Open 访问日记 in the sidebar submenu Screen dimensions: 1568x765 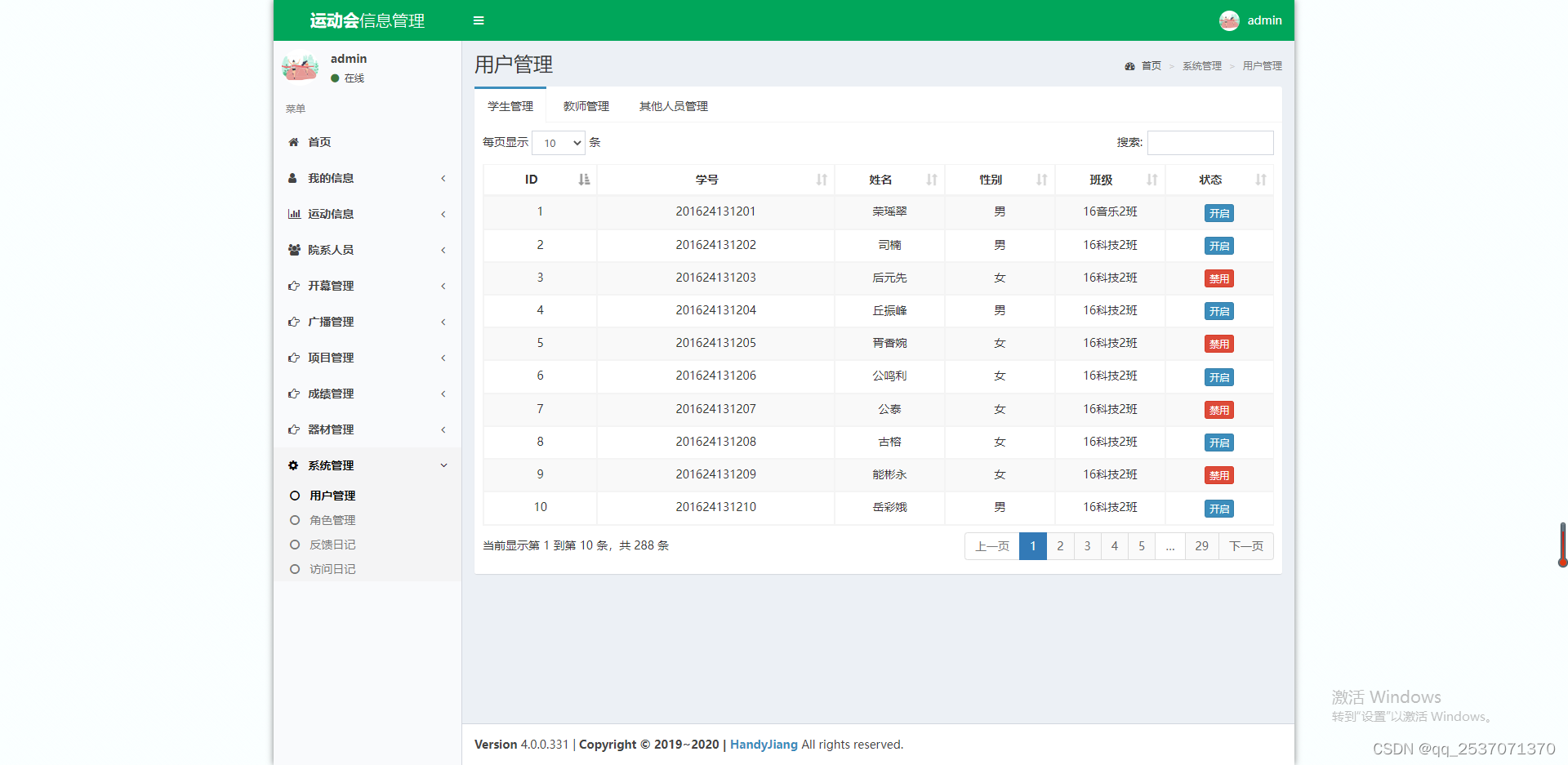pyautogui.click(x=332, y=569)
